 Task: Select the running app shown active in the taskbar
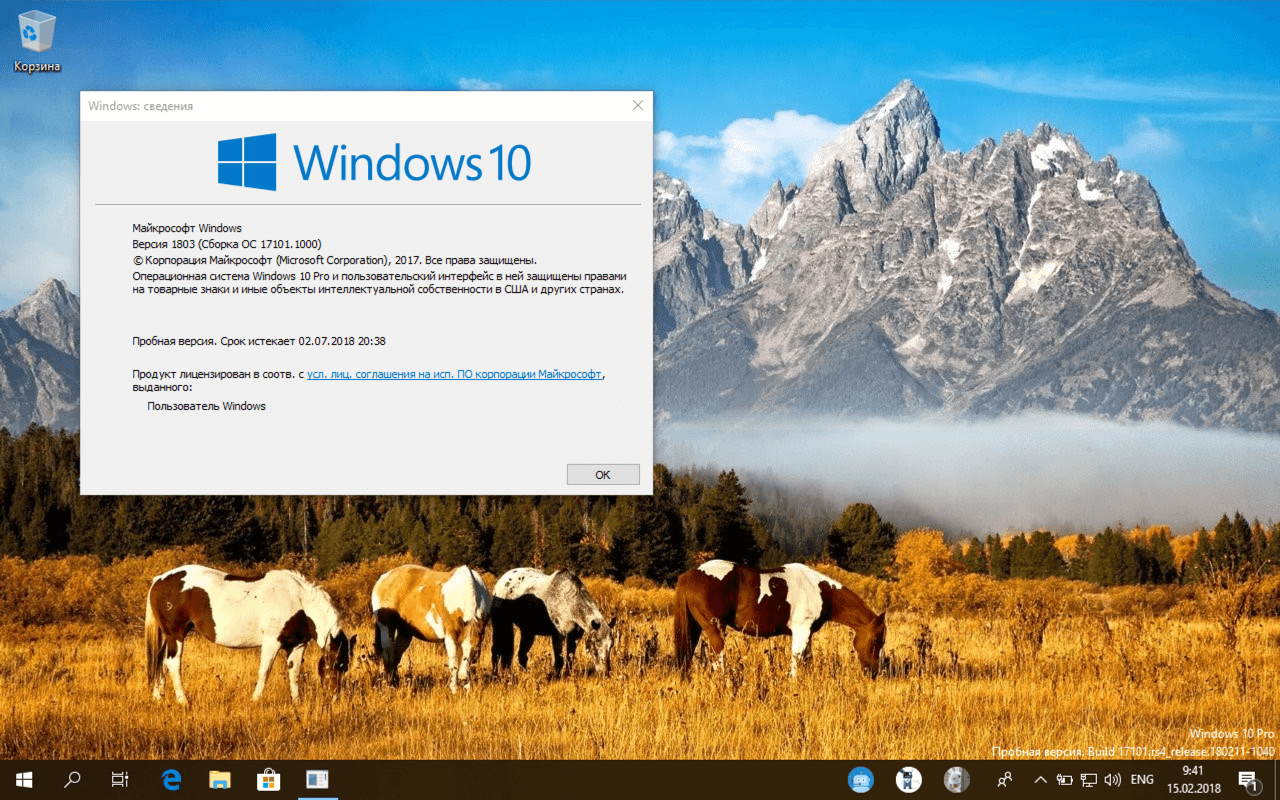(x=317, y=779)
